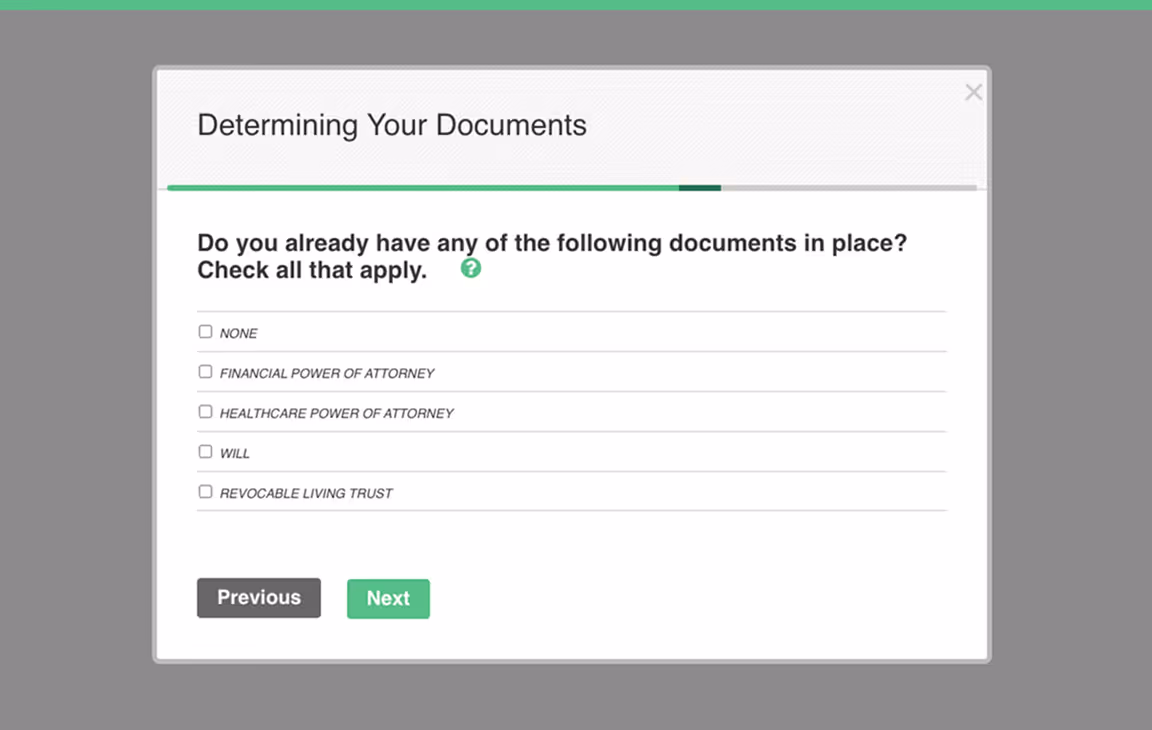Click the 'NONE' label text
The width and height of the screenshot is (1152, 730).
pos(239,333)
